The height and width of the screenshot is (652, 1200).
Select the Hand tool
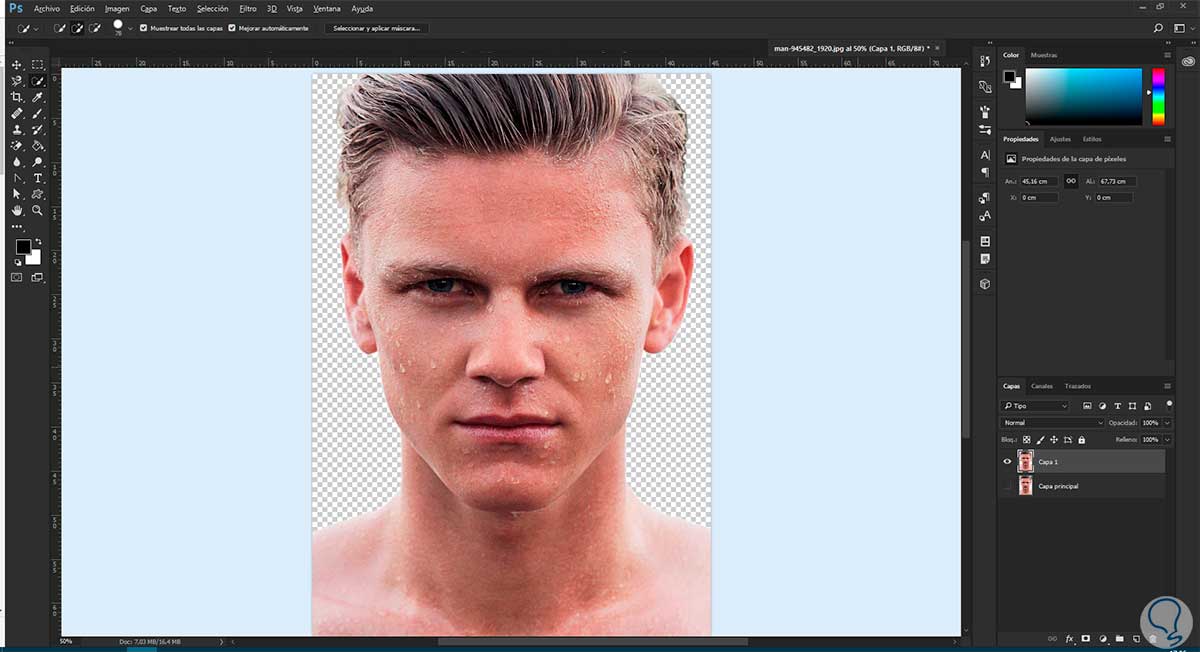tap(16, 211)
